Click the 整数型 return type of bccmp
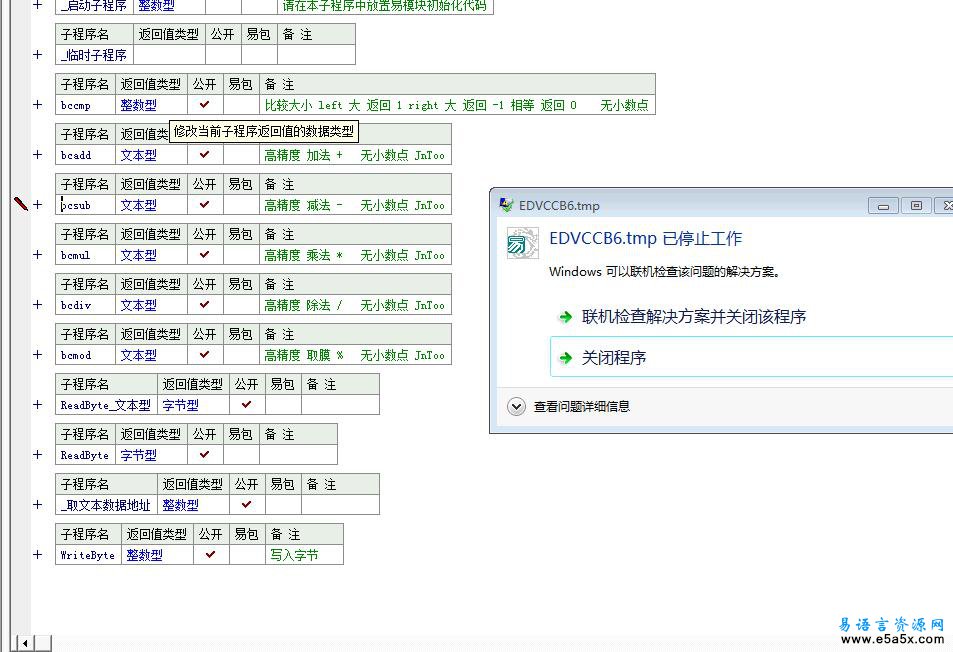 point(138,105)
